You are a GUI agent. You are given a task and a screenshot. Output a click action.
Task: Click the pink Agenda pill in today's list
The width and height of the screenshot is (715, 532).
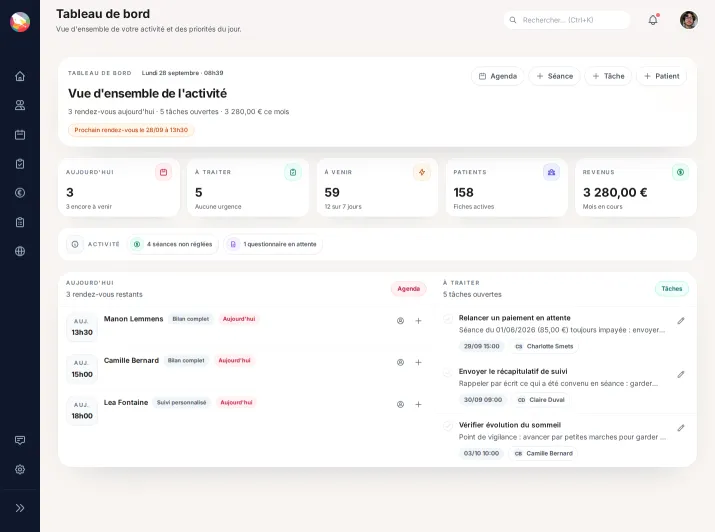tap(409, 289)
